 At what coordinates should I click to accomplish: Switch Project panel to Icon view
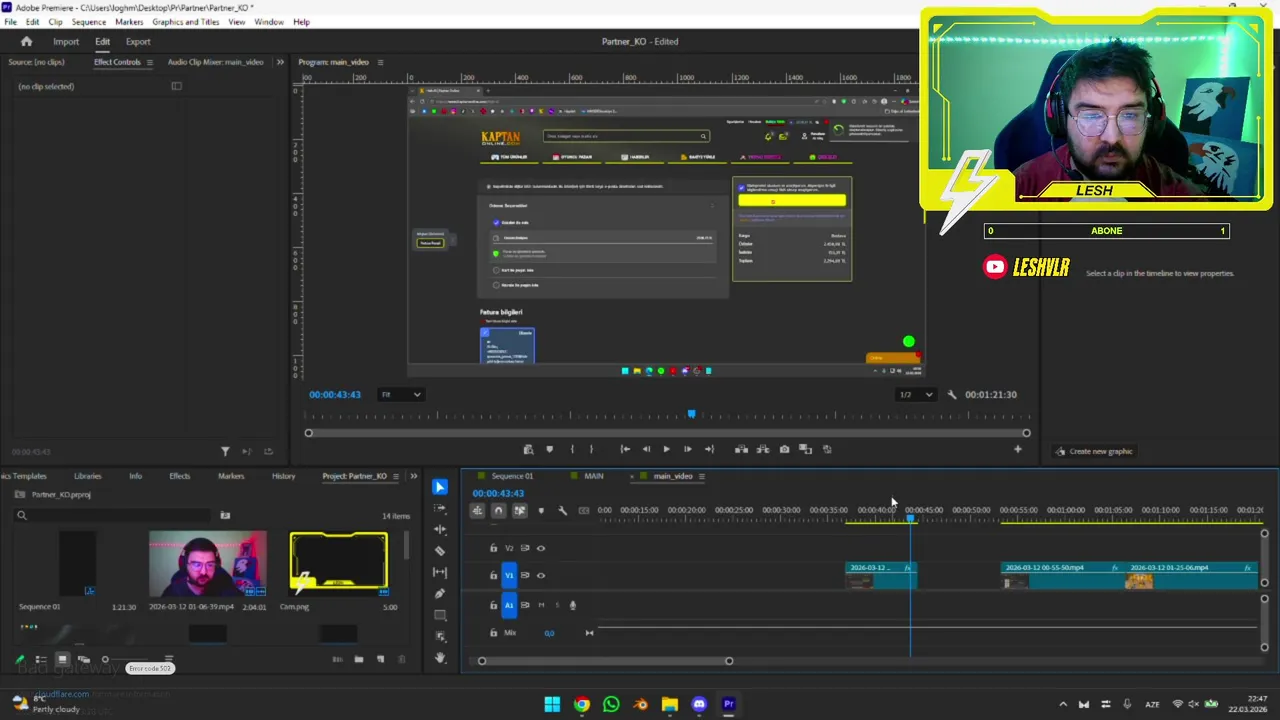click(62, 659)
